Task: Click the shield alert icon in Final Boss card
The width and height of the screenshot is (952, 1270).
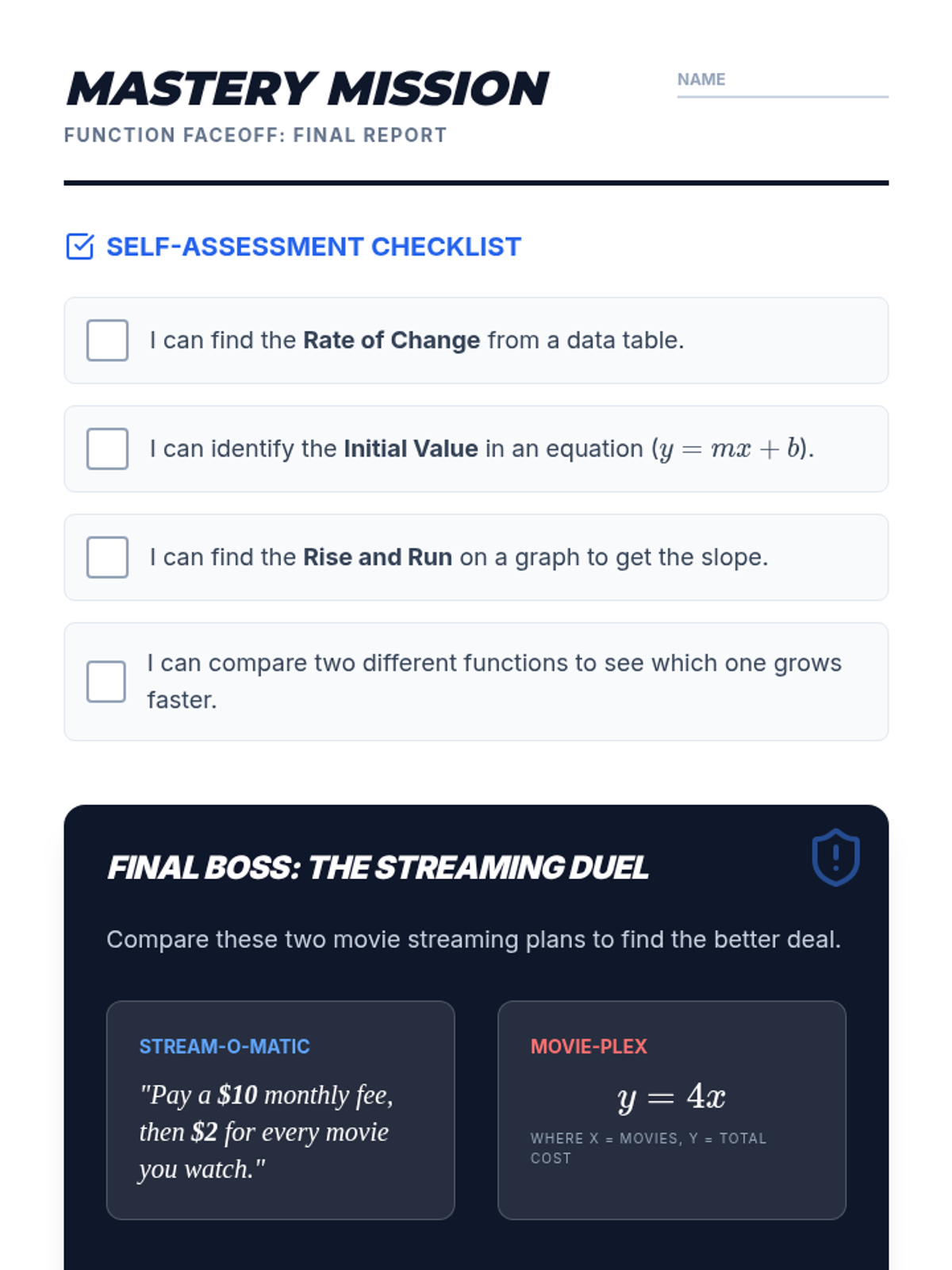Action: point(835,857)
